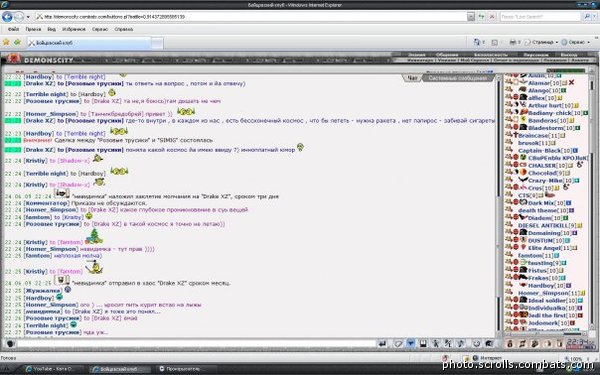The height and width of the screenshot is (375, 600).
Task: Switch to the Чат tab
Action: (x=412, y=78)
